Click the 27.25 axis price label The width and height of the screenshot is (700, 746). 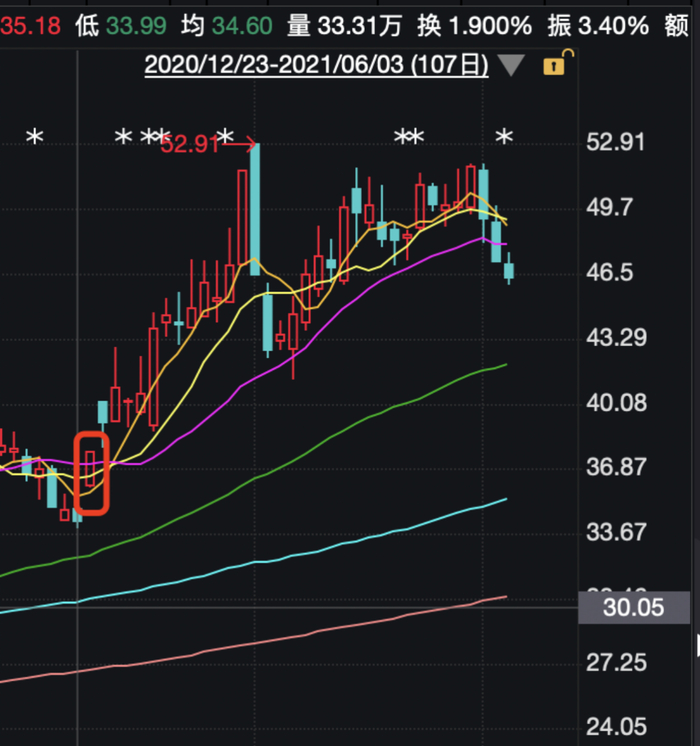616,663
